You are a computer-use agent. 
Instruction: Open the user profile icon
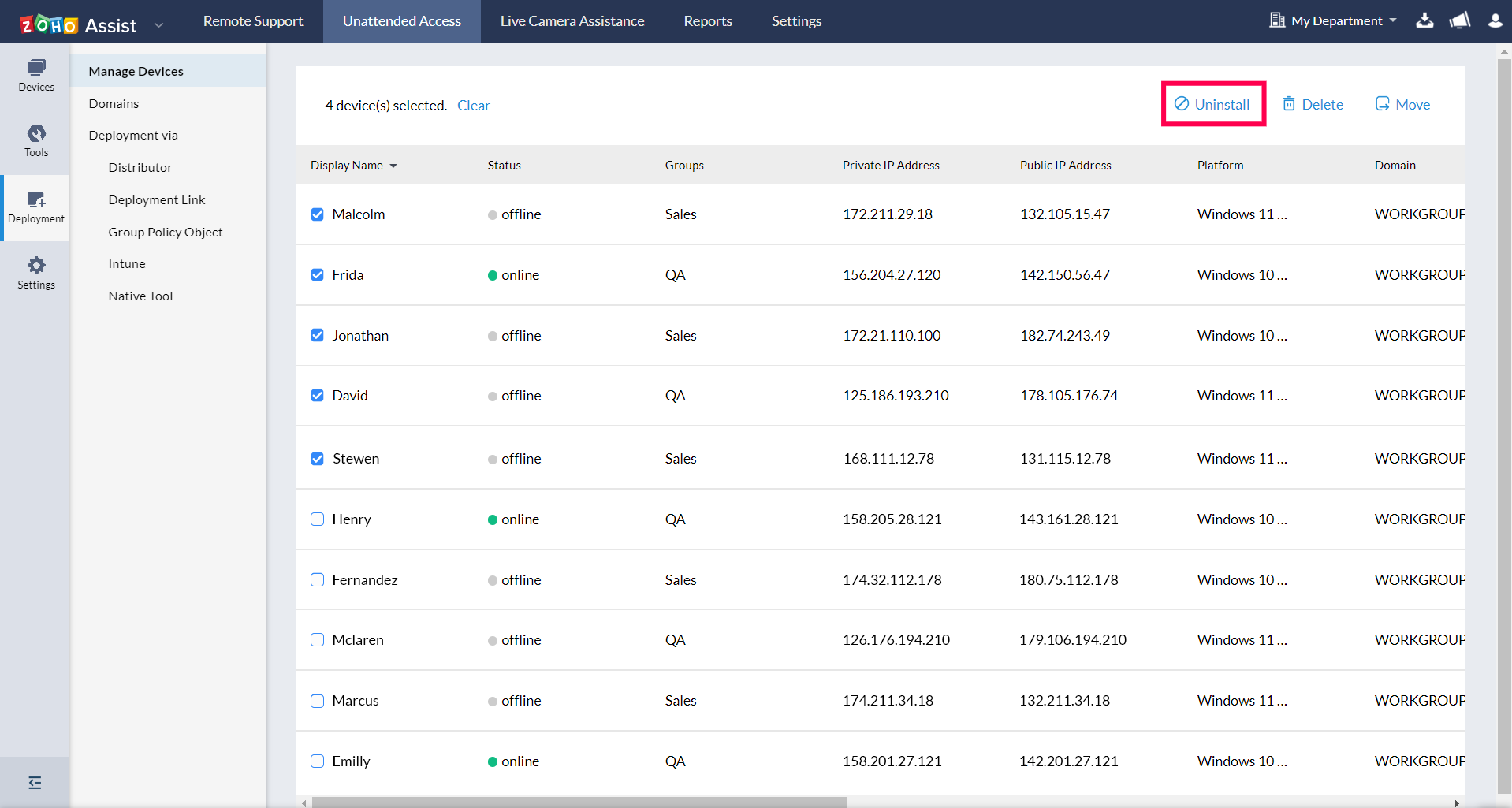(1495, 21)
